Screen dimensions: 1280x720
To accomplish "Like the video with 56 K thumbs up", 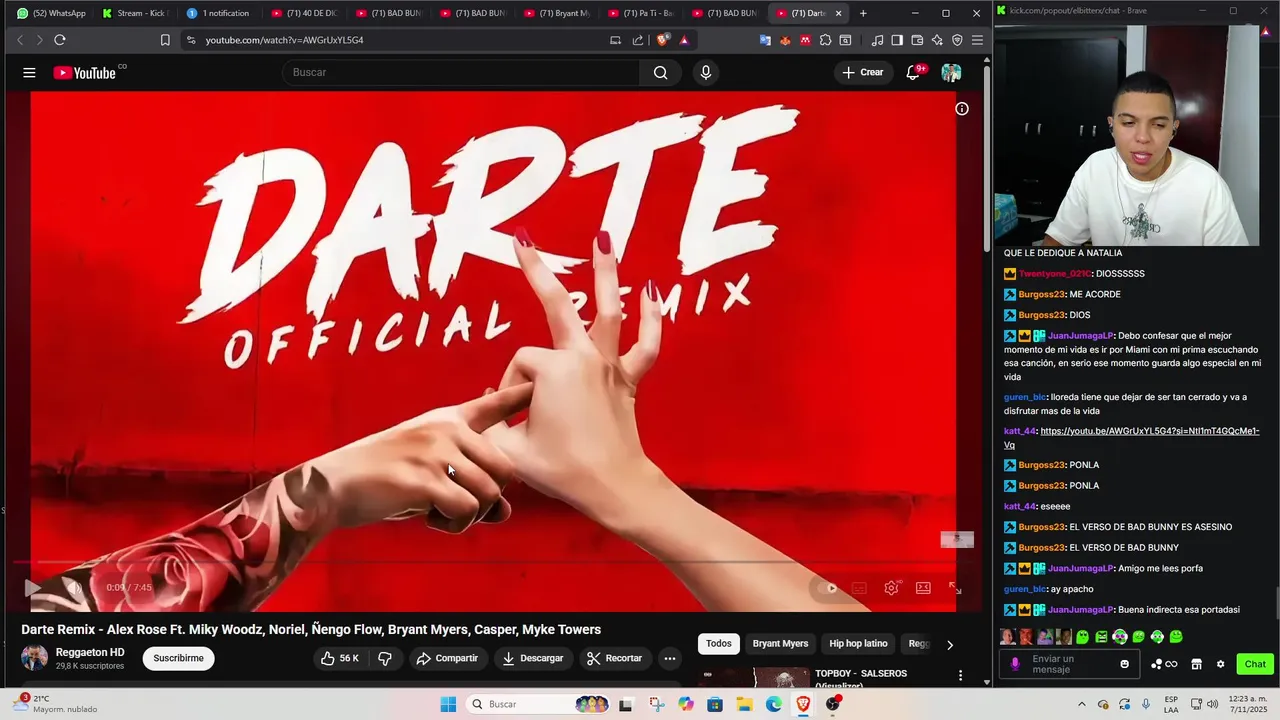I will tap(340, 658).
